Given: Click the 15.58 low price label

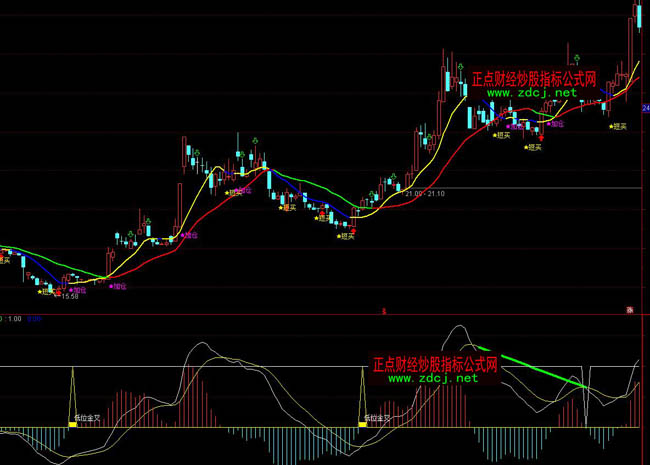Looking at the screenshot, I should pos(70,296).
